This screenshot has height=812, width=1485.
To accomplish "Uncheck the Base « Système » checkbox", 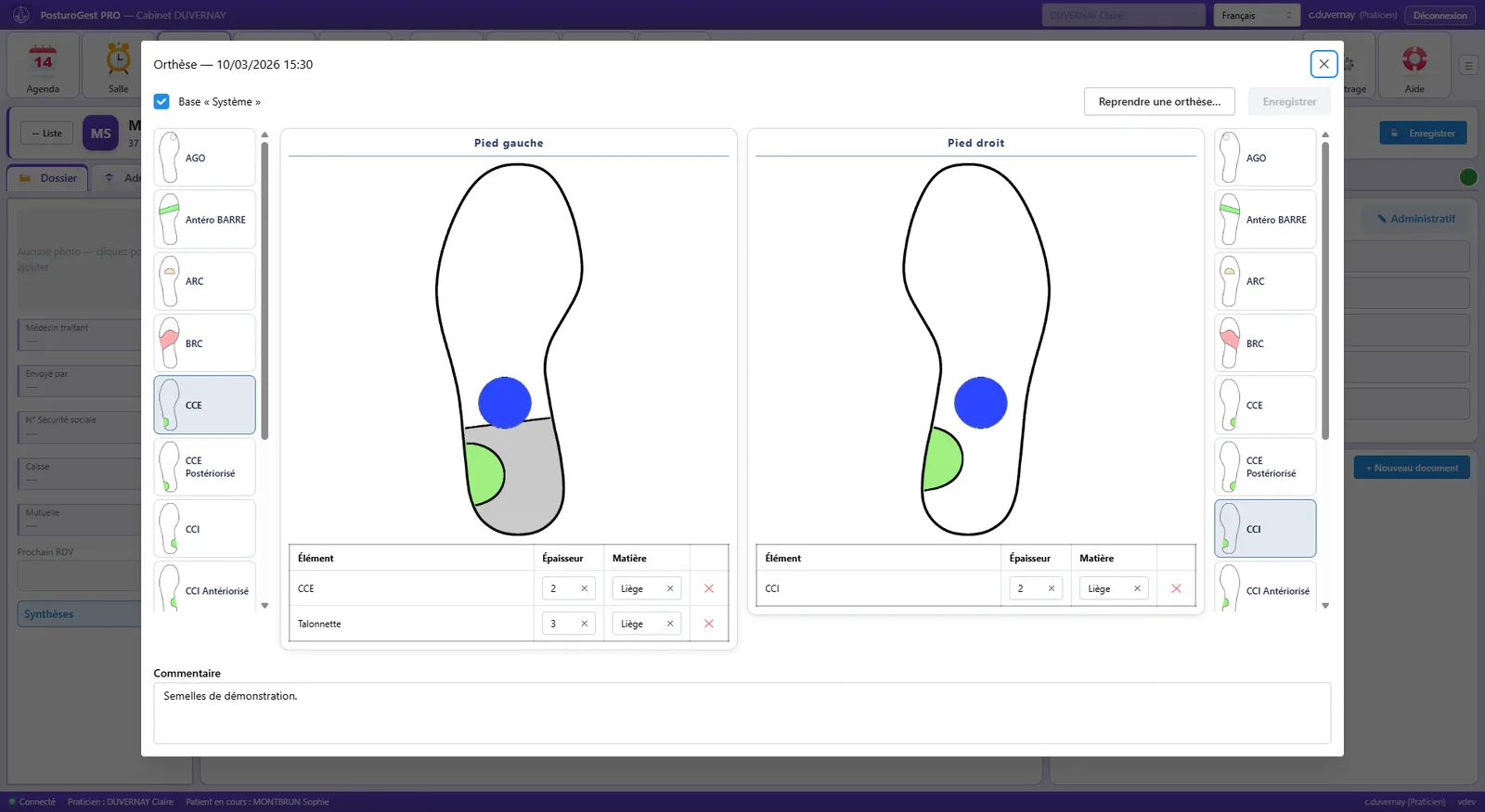I will (x=161, y=101).
